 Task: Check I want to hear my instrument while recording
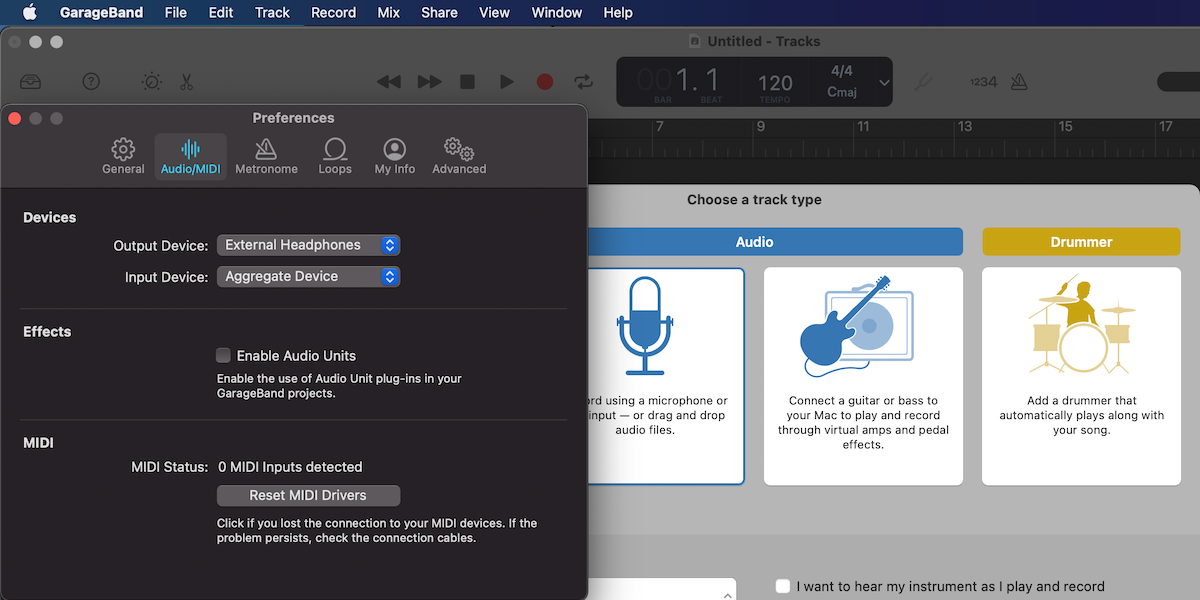(783, 587)
